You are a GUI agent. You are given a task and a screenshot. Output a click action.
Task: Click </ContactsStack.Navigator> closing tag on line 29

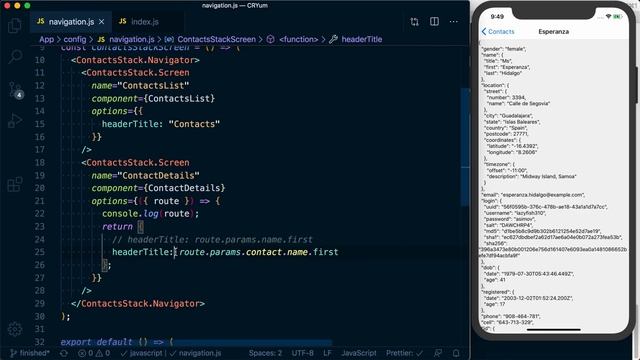[x=138, y=304]
